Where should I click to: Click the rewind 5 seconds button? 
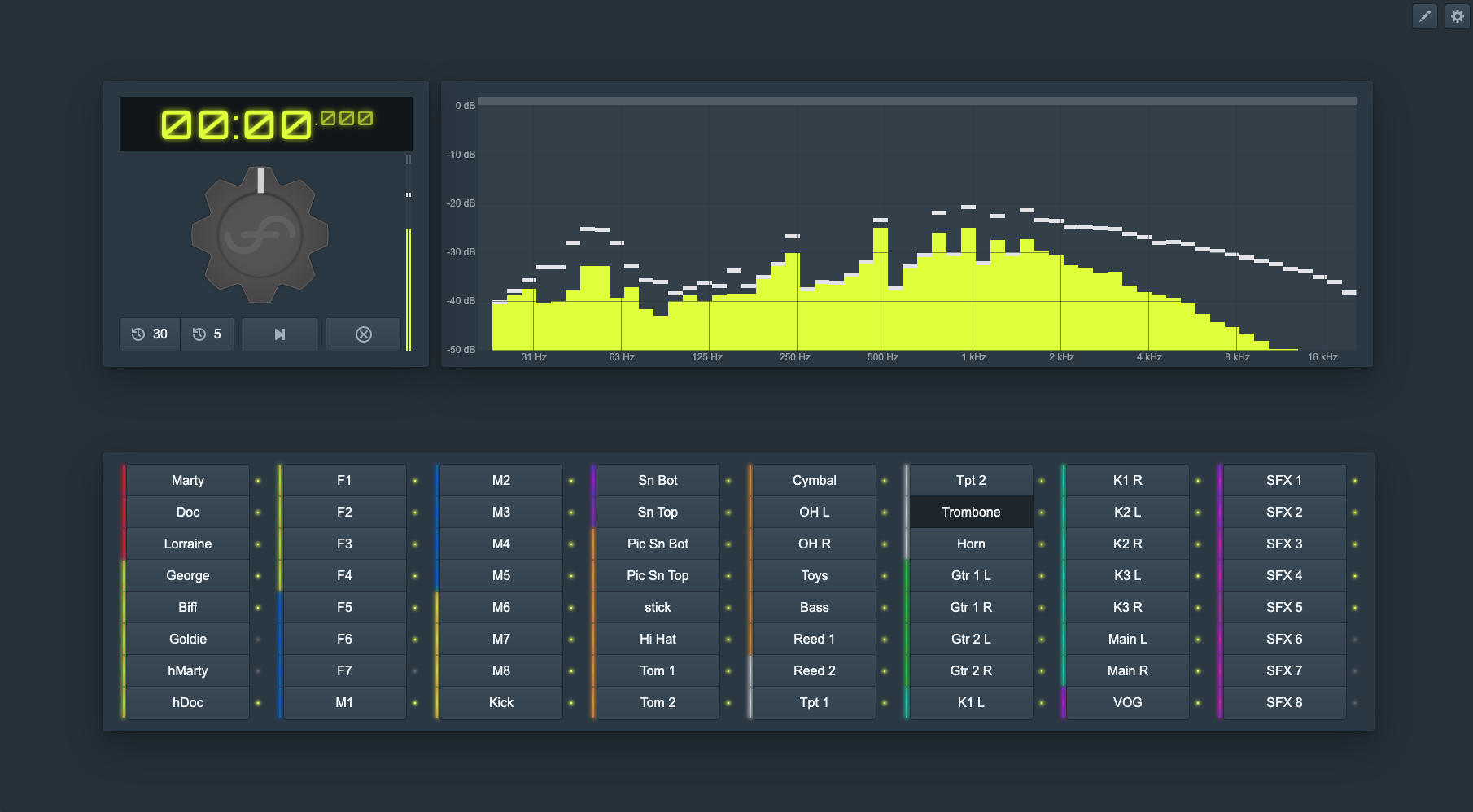click(x=208, y=334)
